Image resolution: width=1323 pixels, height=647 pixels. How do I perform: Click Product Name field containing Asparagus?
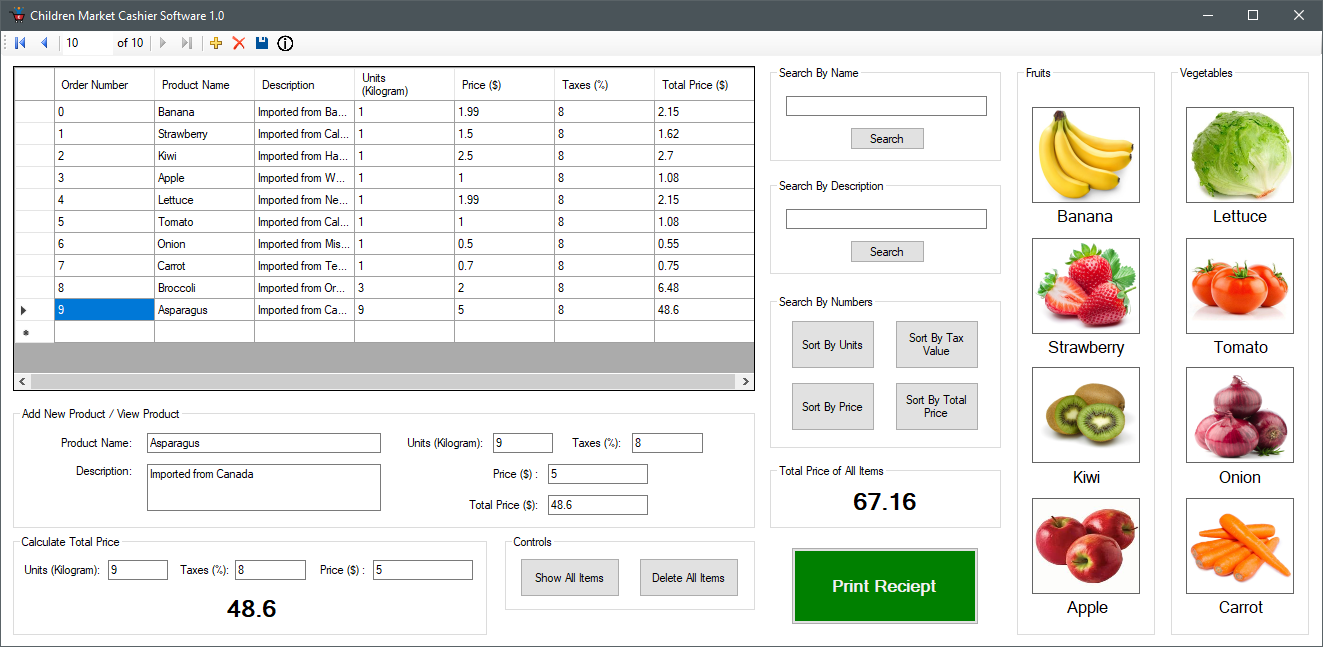coord(264,443)
